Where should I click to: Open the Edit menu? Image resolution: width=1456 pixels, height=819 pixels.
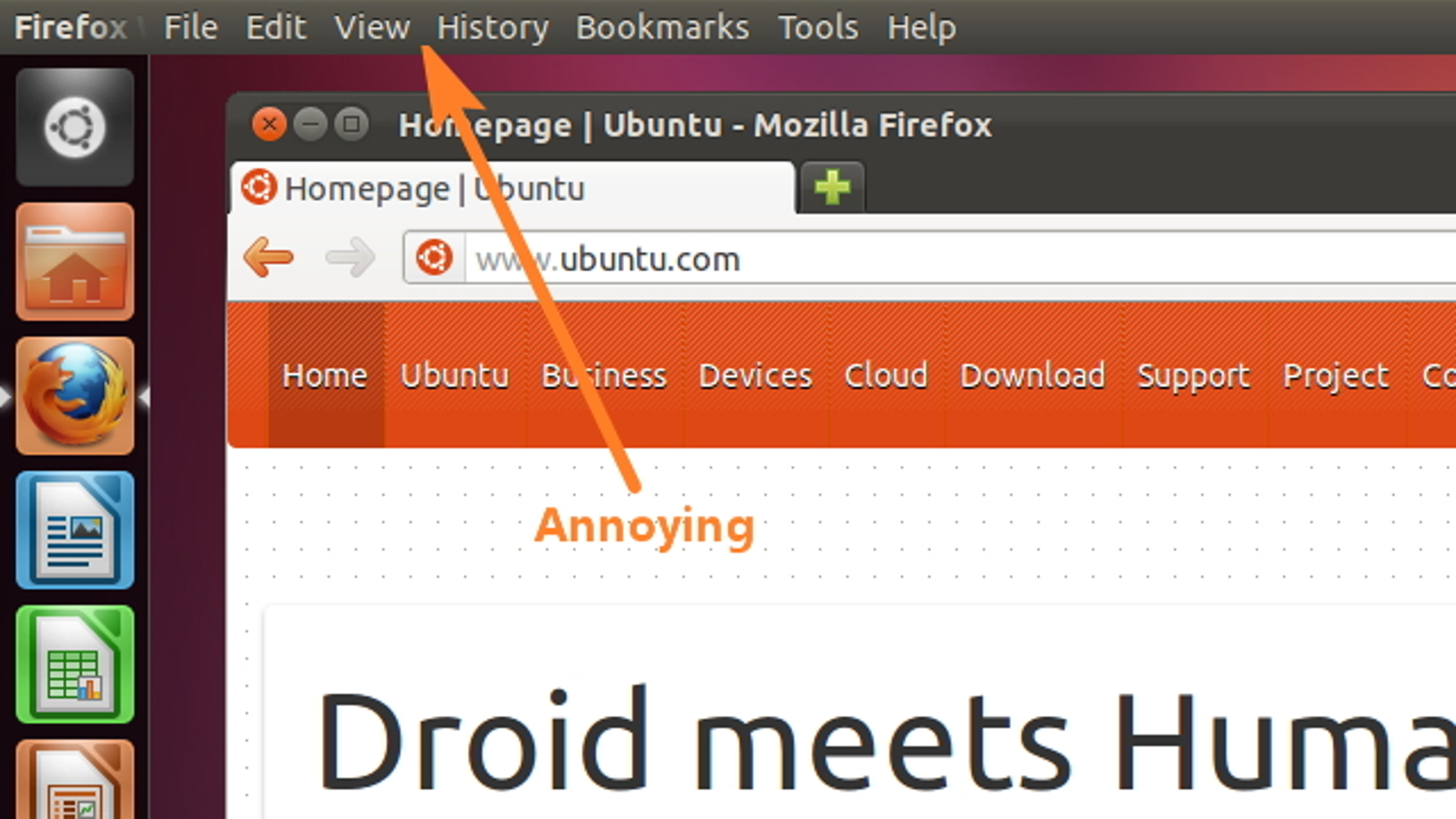tap(276, 27)
